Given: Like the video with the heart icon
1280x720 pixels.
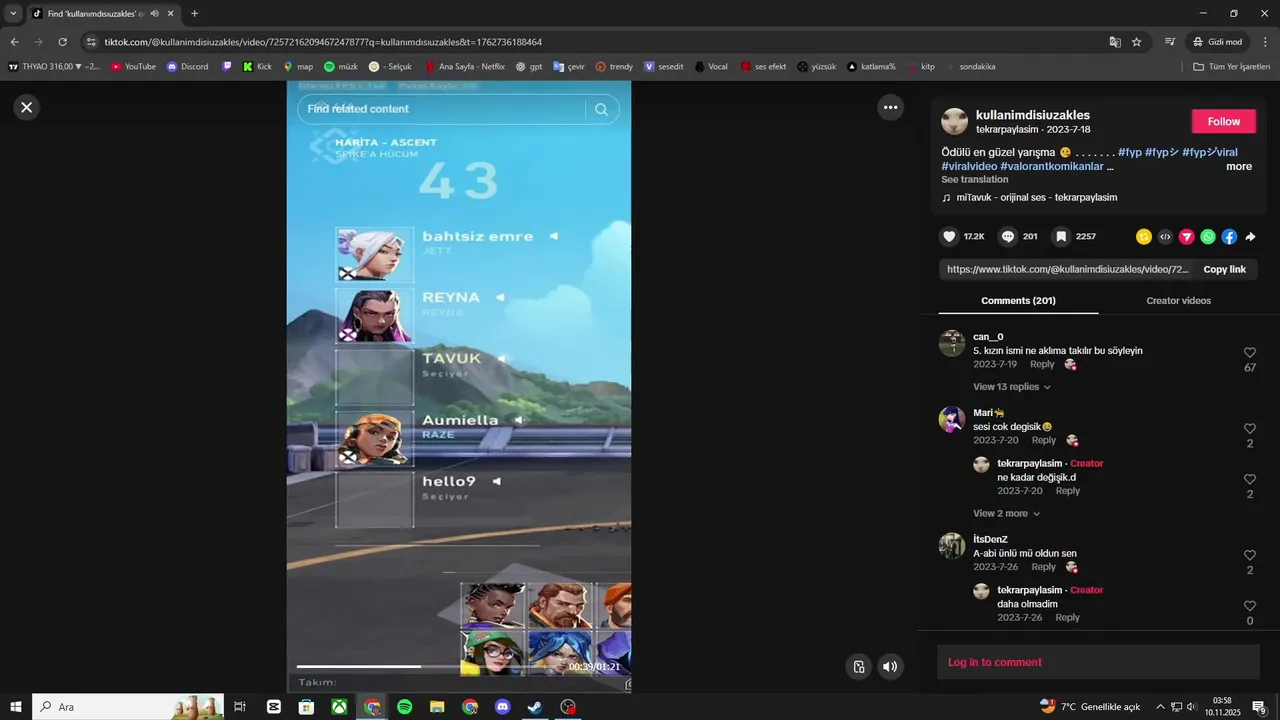Looking at the screenshot, I should point(950,237).
